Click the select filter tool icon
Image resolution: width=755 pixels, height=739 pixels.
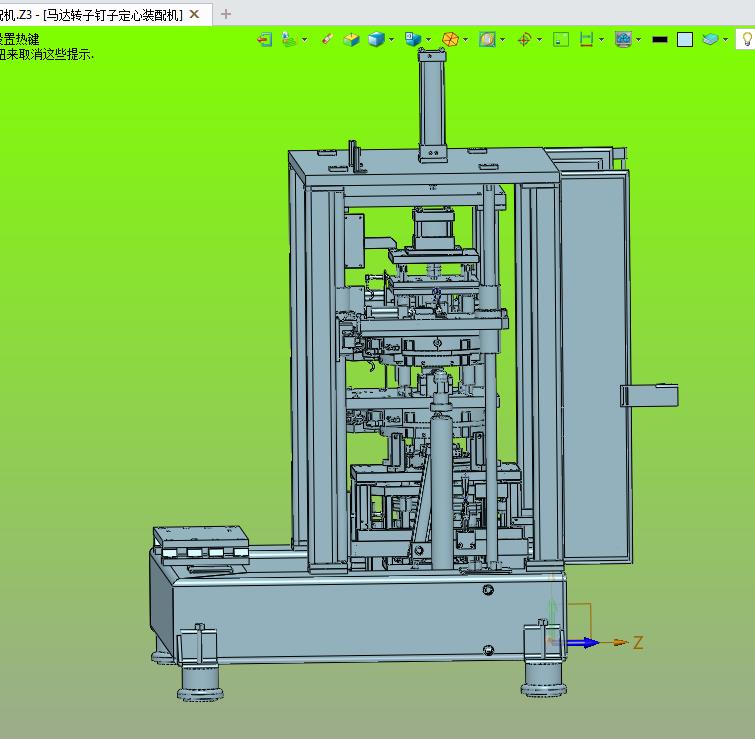click(289, 39)
